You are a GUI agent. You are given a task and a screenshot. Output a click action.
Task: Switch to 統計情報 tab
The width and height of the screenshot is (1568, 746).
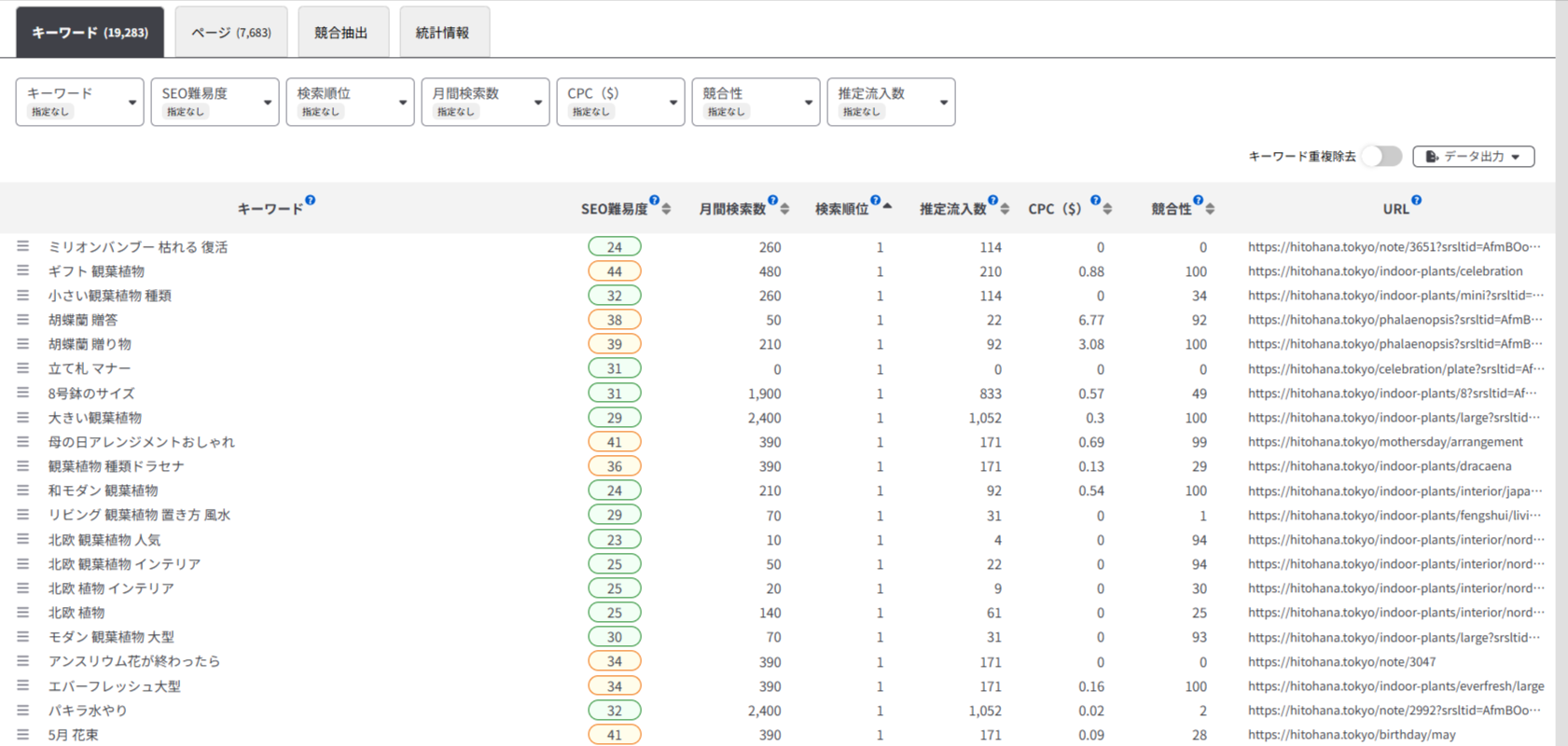click(x=443, y=33)
